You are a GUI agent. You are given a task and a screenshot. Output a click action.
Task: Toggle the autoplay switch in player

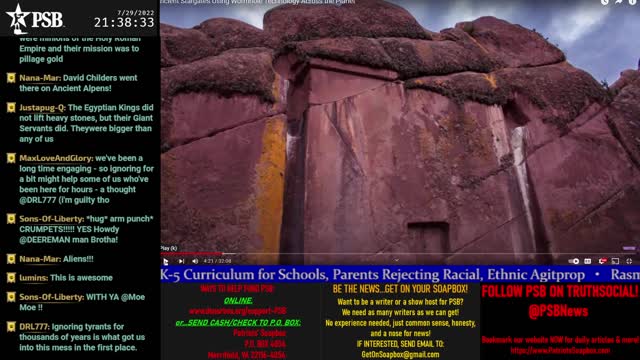pyautogui.click(x=574, y=261)
